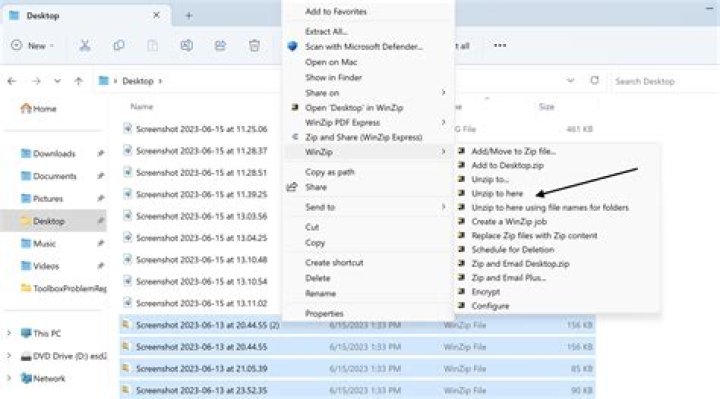Go back with the left arrow
720x399 pixels.
coord(12,81)
